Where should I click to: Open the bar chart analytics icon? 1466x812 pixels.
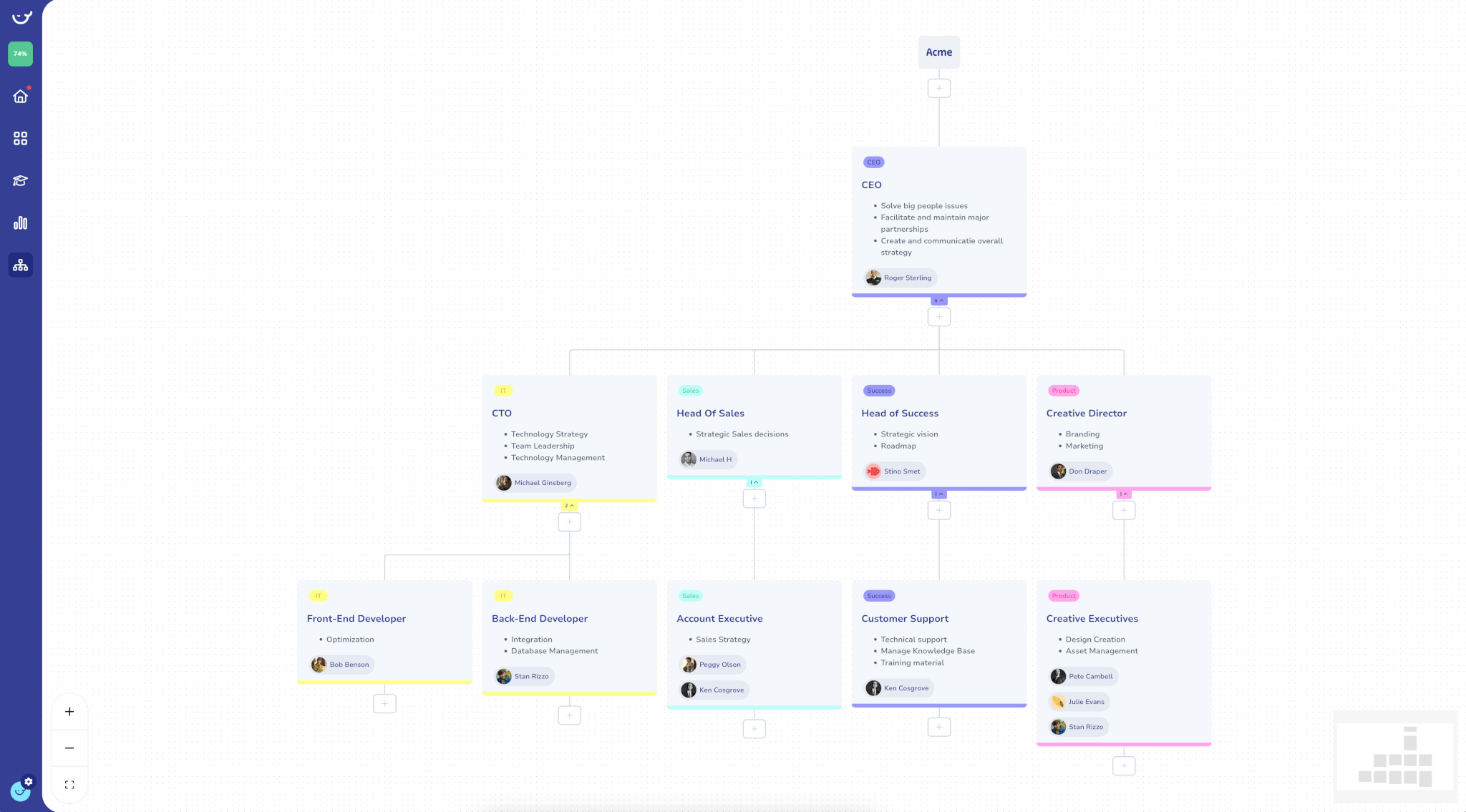[x=20, y=222]
